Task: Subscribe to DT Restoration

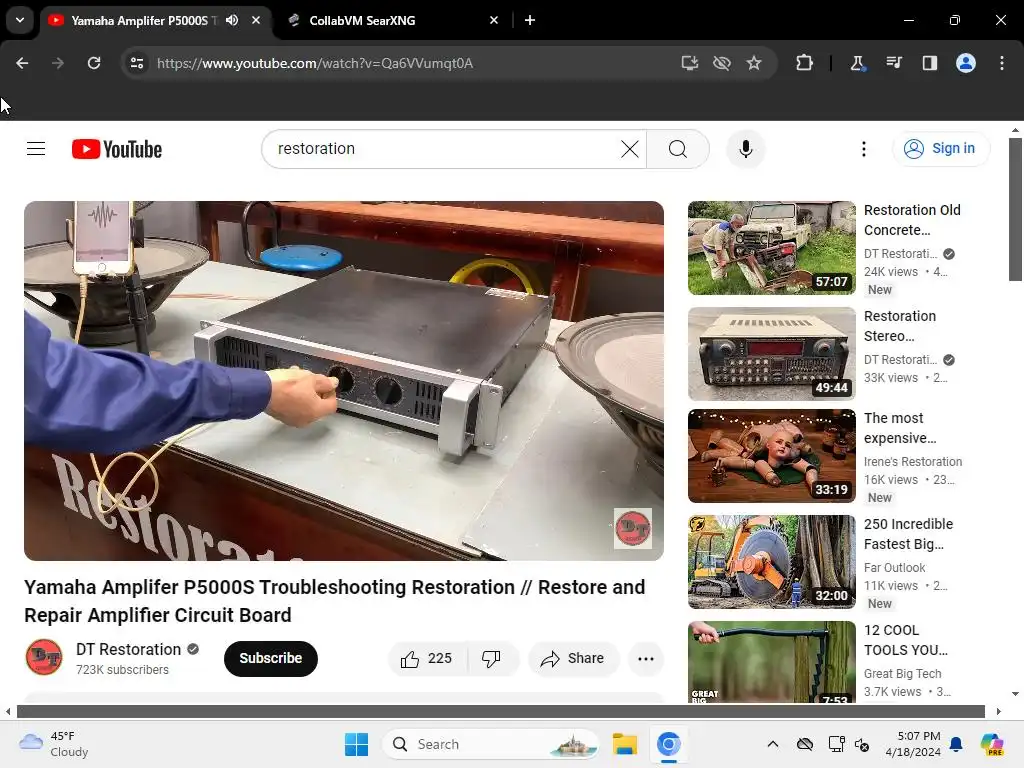Action: click(270, 658)
